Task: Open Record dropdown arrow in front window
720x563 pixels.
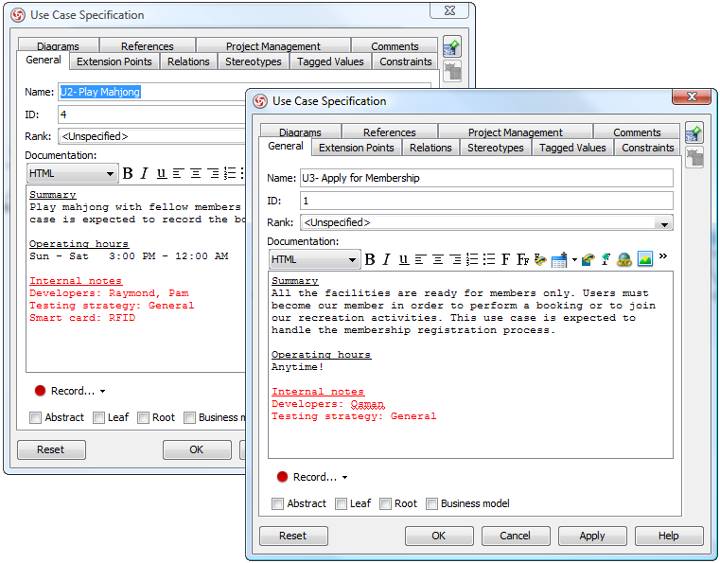Action: (x=345, y=478)
